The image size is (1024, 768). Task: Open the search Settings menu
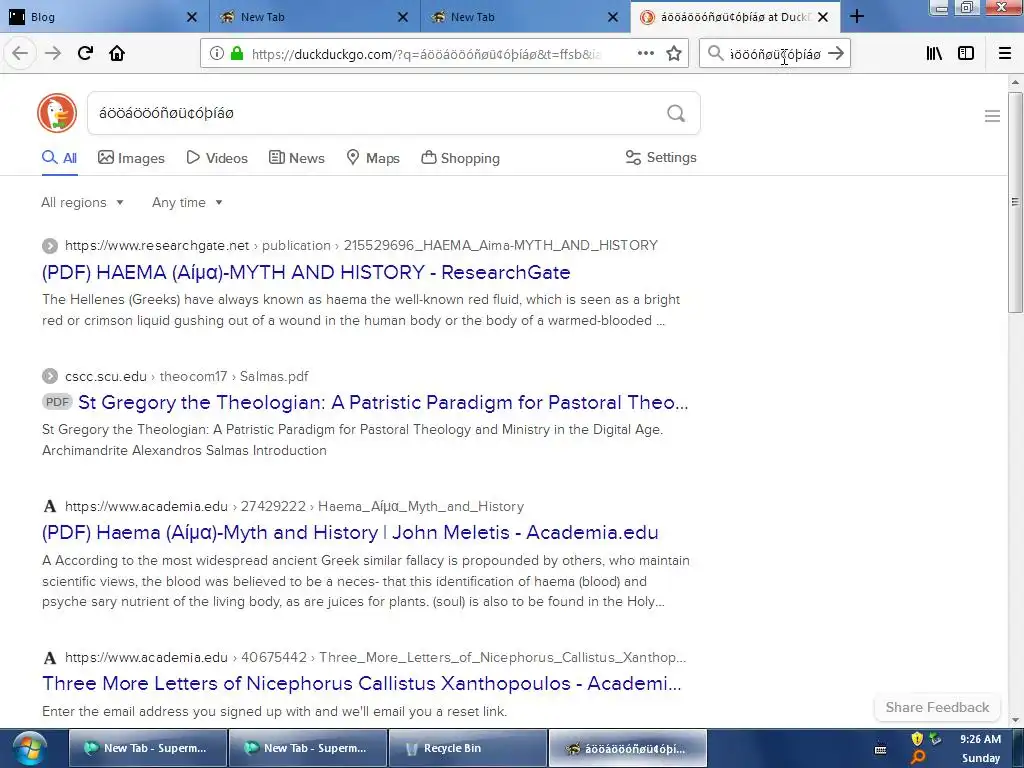pyautogui.click(x=661, y=158)
